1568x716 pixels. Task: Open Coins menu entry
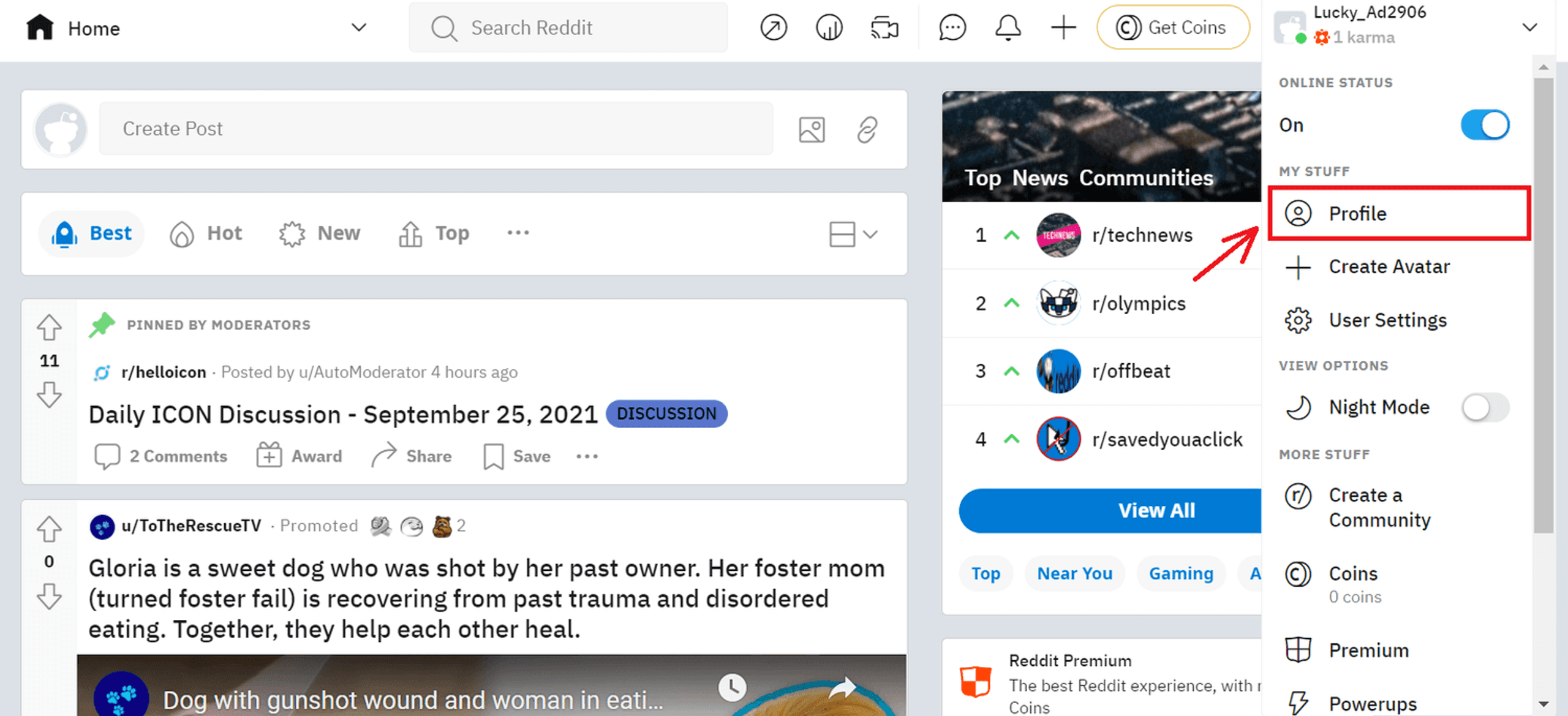pos(1400,584)
